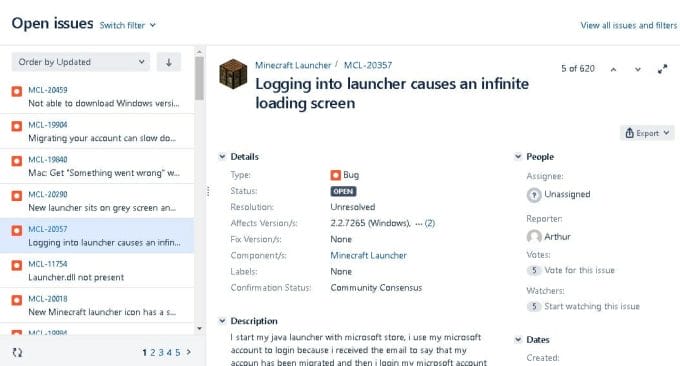Click the Minecraft Launcher project avatar

click(x=233, y=74)
